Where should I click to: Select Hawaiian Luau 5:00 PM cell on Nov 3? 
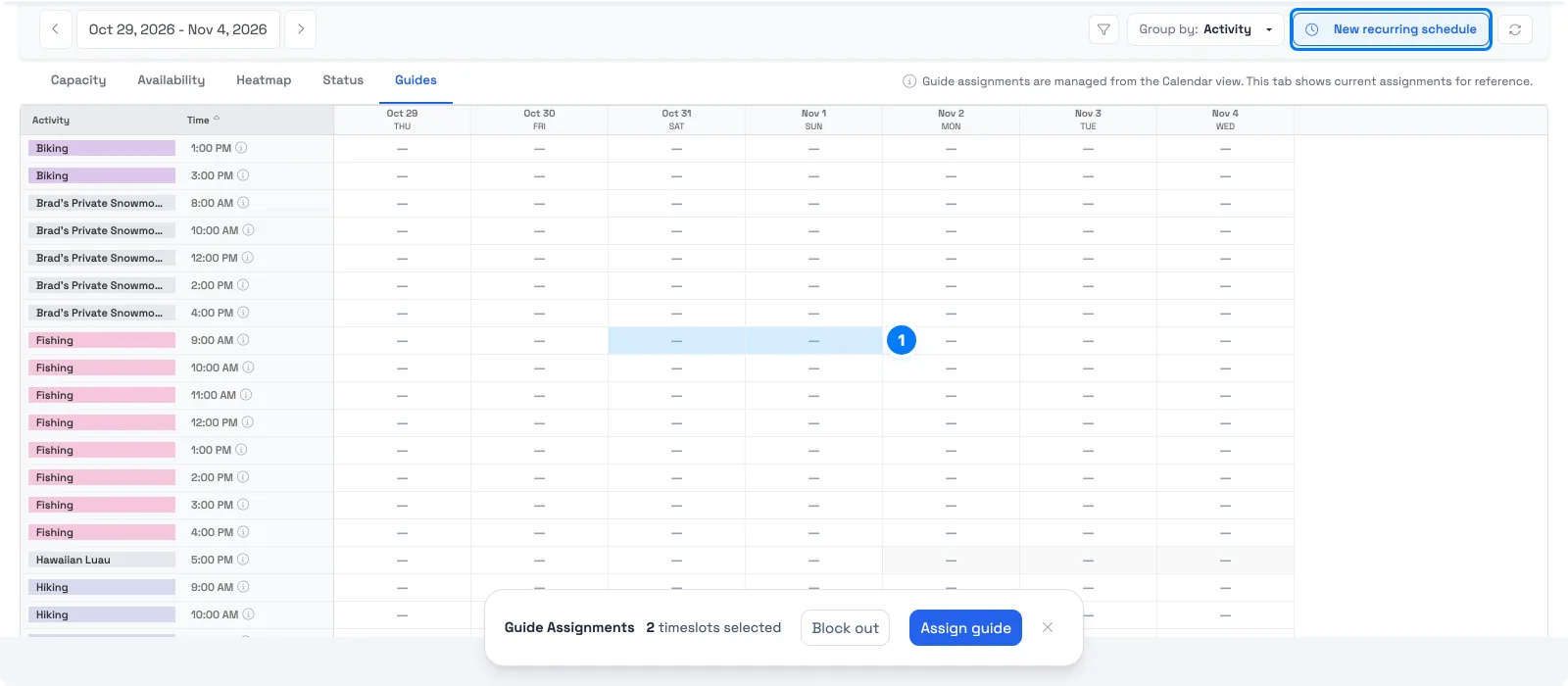[1088, 560]
